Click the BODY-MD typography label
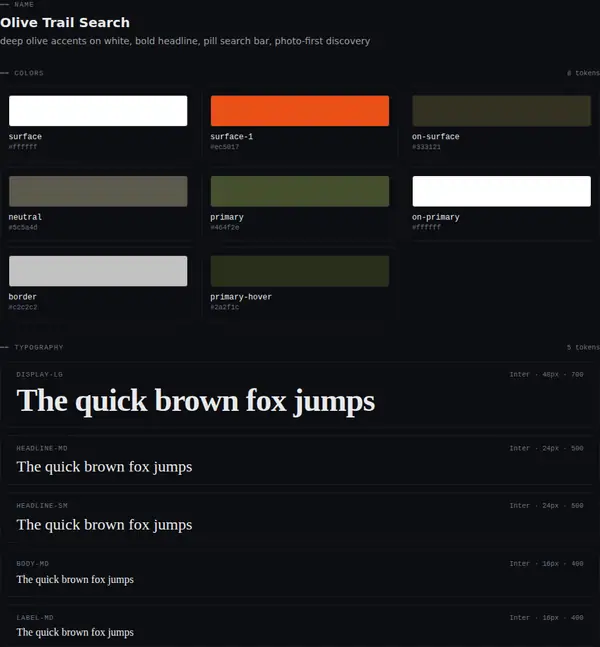 (33, 564)
